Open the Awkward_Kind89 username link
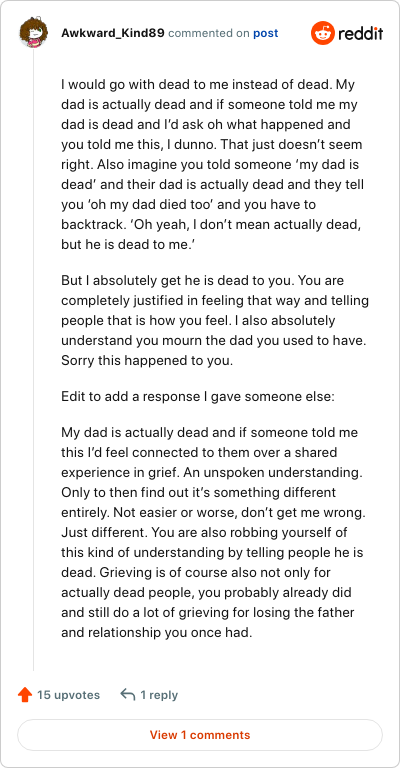 (113, 33)
